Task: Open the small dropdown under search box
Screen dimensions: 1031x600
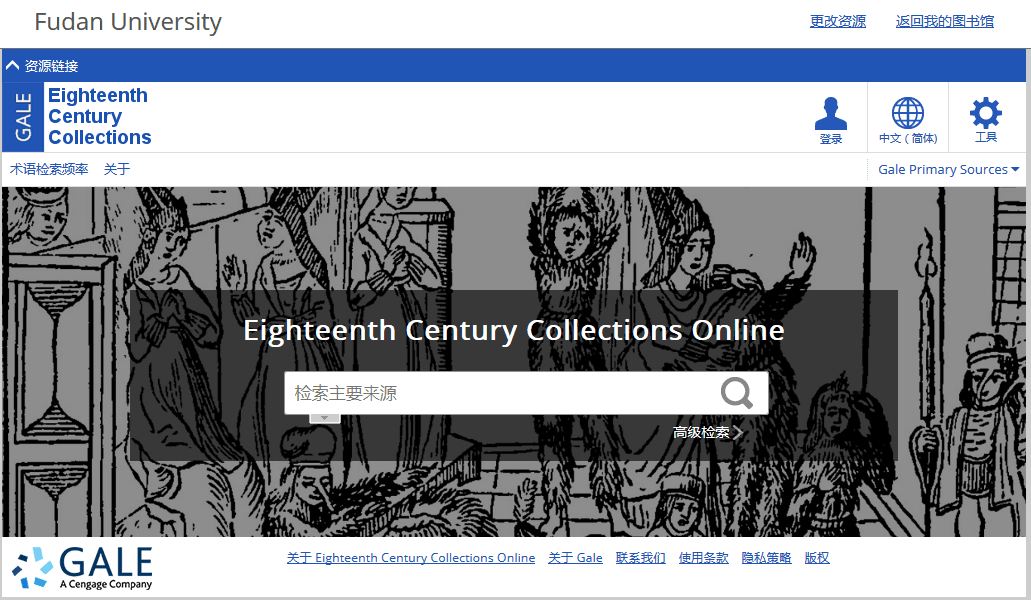Action: [x=325, y=418]
